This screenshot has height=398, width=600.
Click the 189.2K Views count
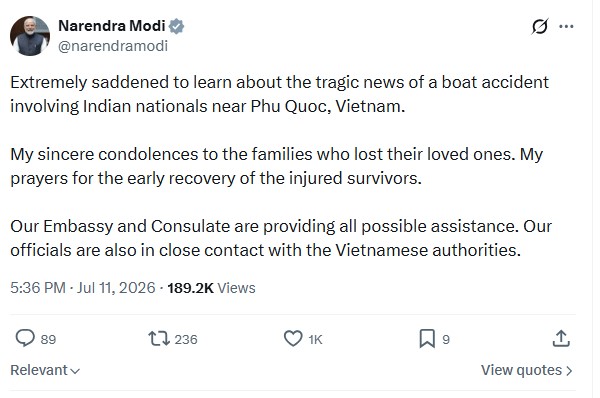click(x=211, y=288)
